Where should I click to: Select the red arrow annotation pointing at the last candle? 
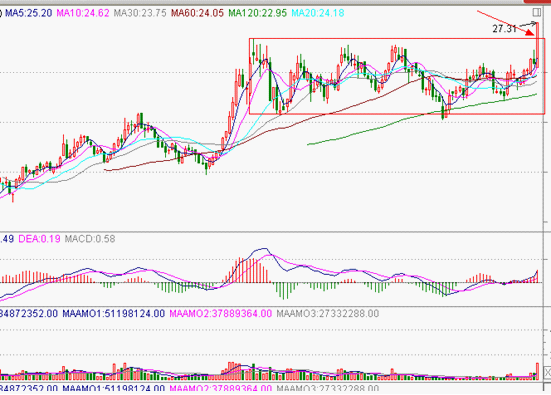tap(506, 23)
